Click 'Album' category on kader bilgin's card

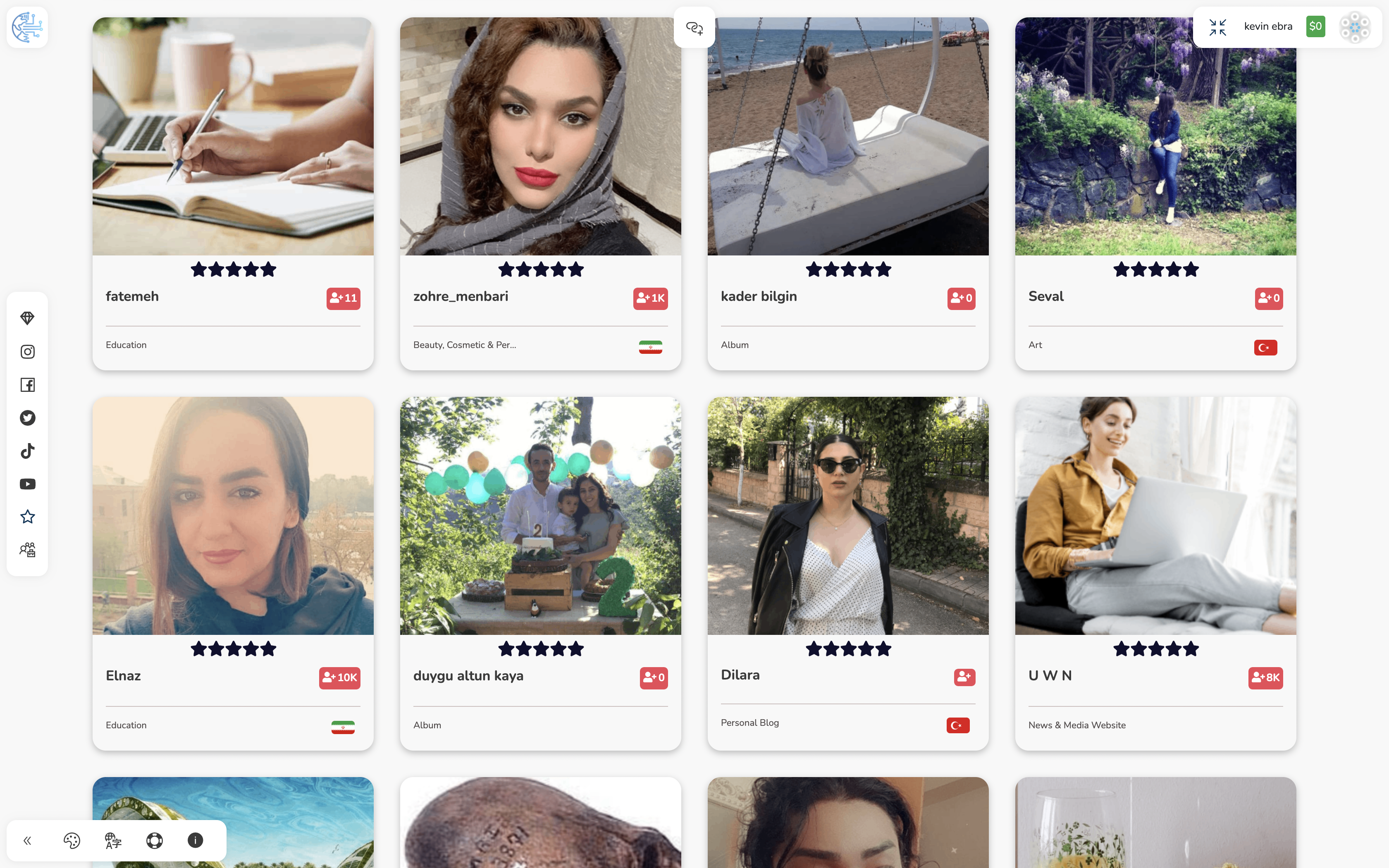click(735, 345)
